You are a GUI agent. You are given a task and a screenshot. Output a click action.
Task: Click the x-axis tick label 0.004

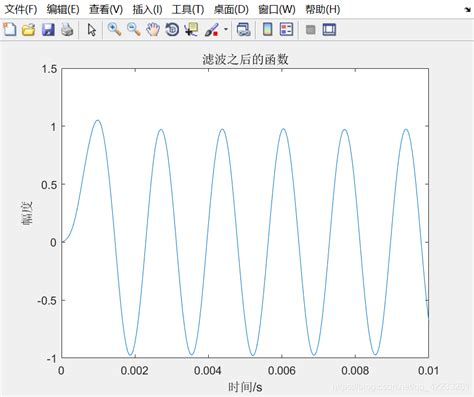[208, 370]
